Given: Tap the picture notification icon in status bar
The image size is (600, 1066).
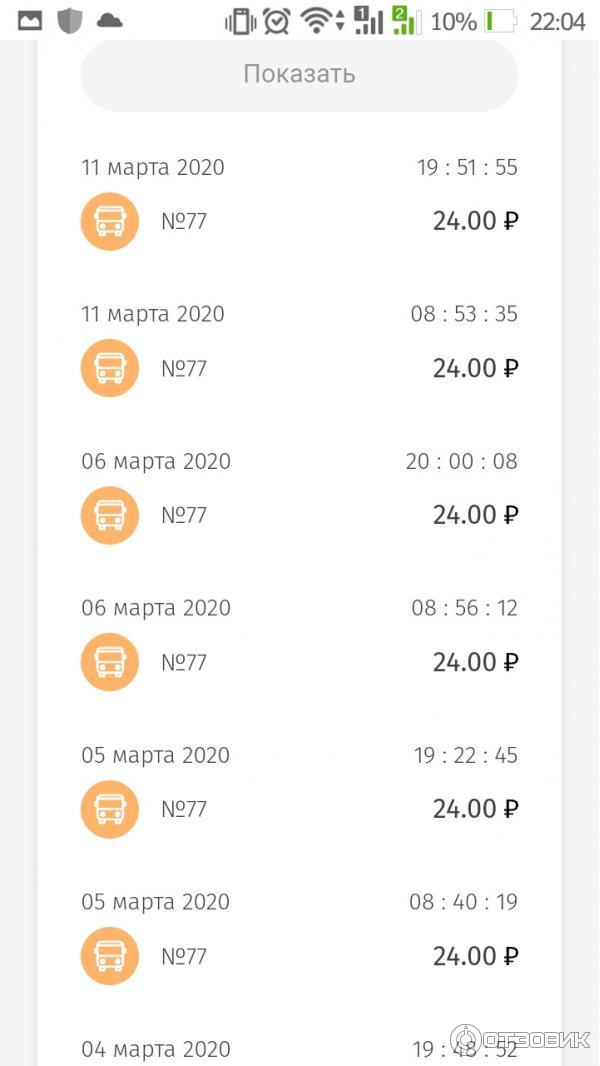Looking at the screenshot, I should (29, 21).
